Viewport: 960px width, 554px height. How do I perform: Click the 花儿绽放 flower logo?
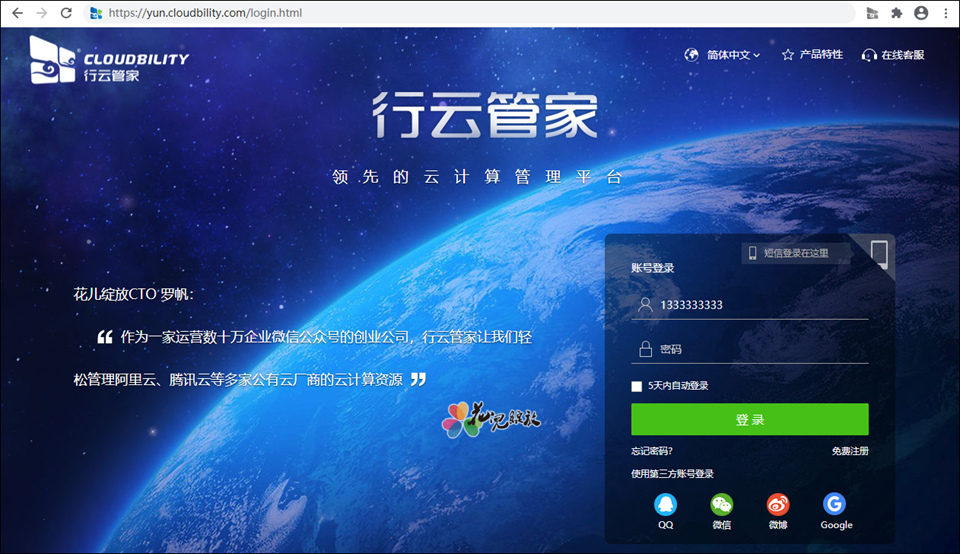(x=491, y=419)
